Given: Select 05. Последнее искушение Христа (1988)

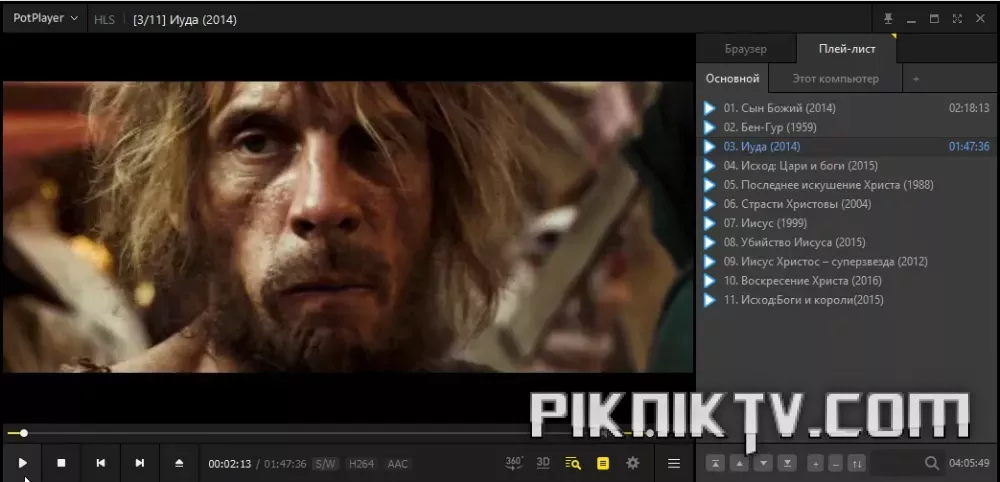Looking at the screenshot, I should coord(848,185).
